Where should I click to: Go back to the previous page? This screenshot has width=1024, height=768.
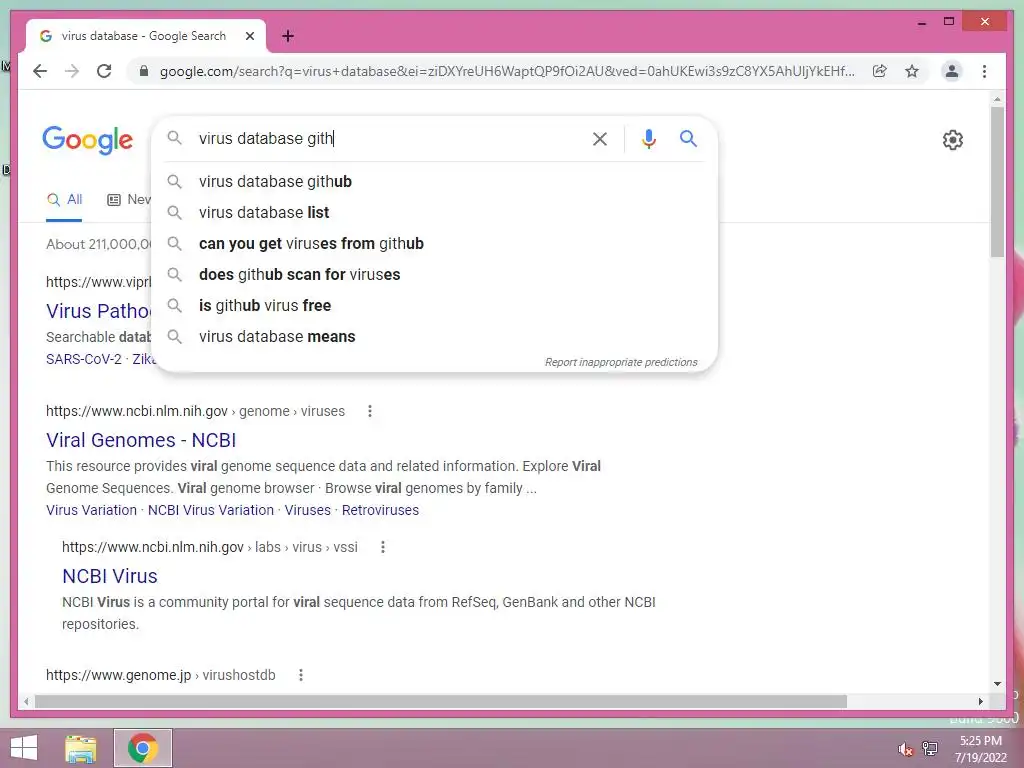40,71
